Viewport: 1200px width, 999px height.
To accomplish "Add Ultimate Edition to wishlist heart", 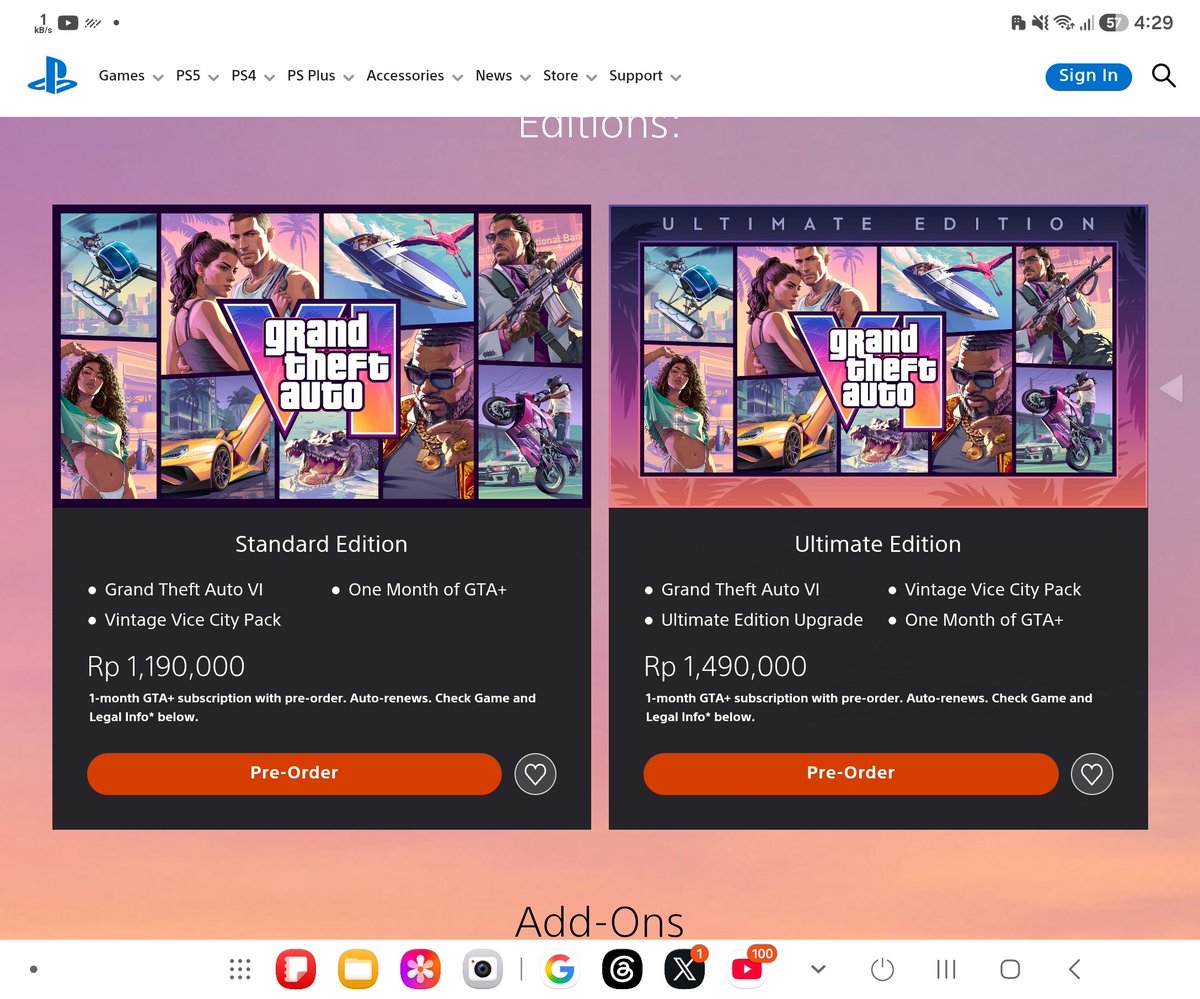I will [1092, 774].
